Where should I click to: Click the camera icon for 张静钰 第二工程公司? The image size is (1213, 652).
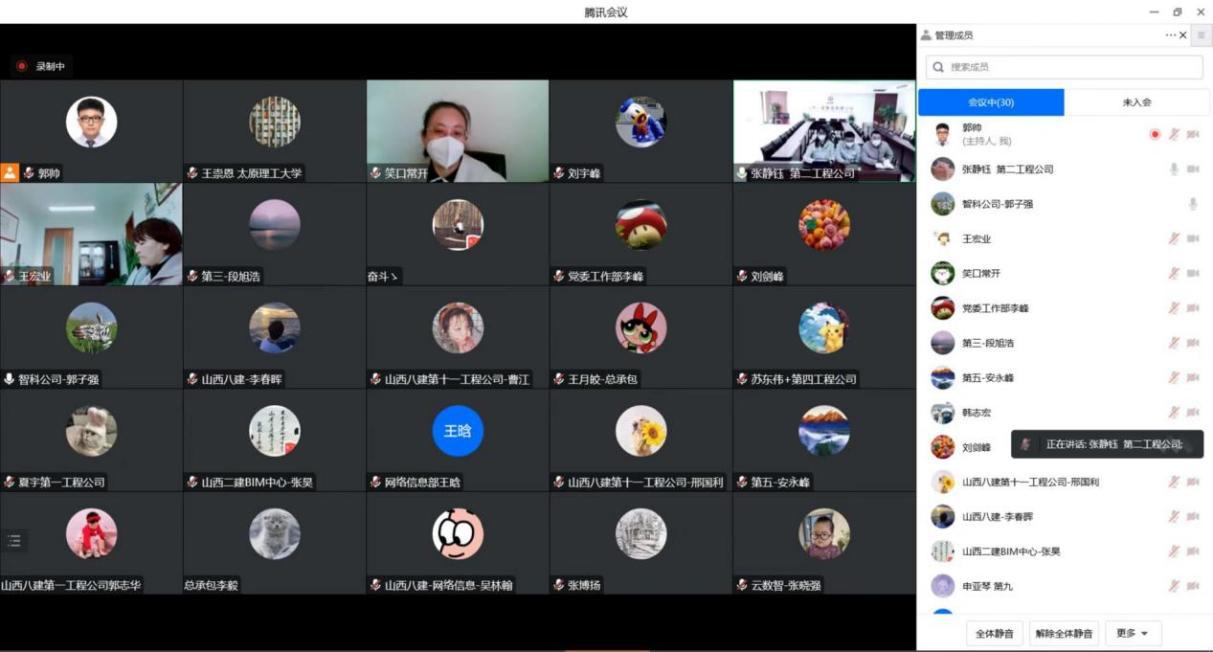click(1192, 169)
